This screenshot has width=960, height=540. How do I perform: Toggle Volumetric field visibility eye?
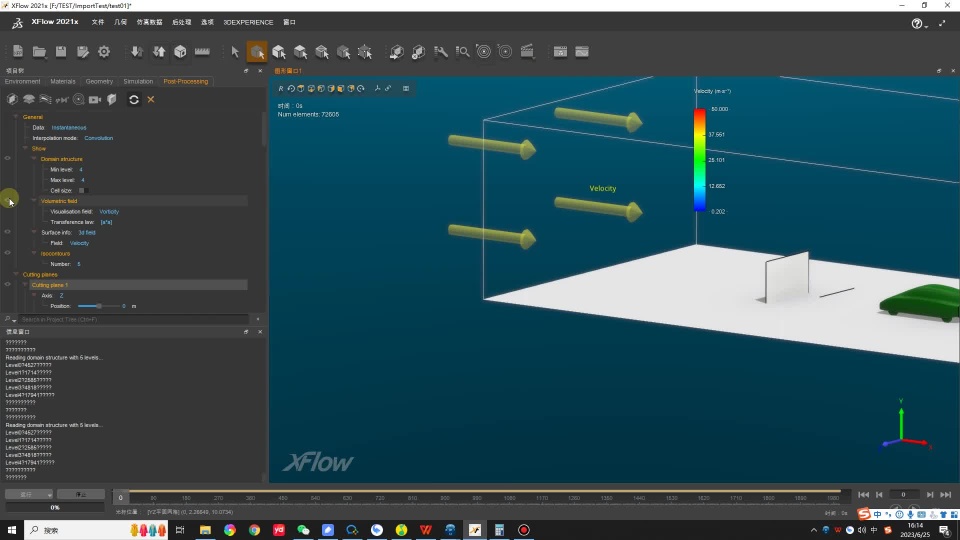pyautogui.click(x=7, y=201)
